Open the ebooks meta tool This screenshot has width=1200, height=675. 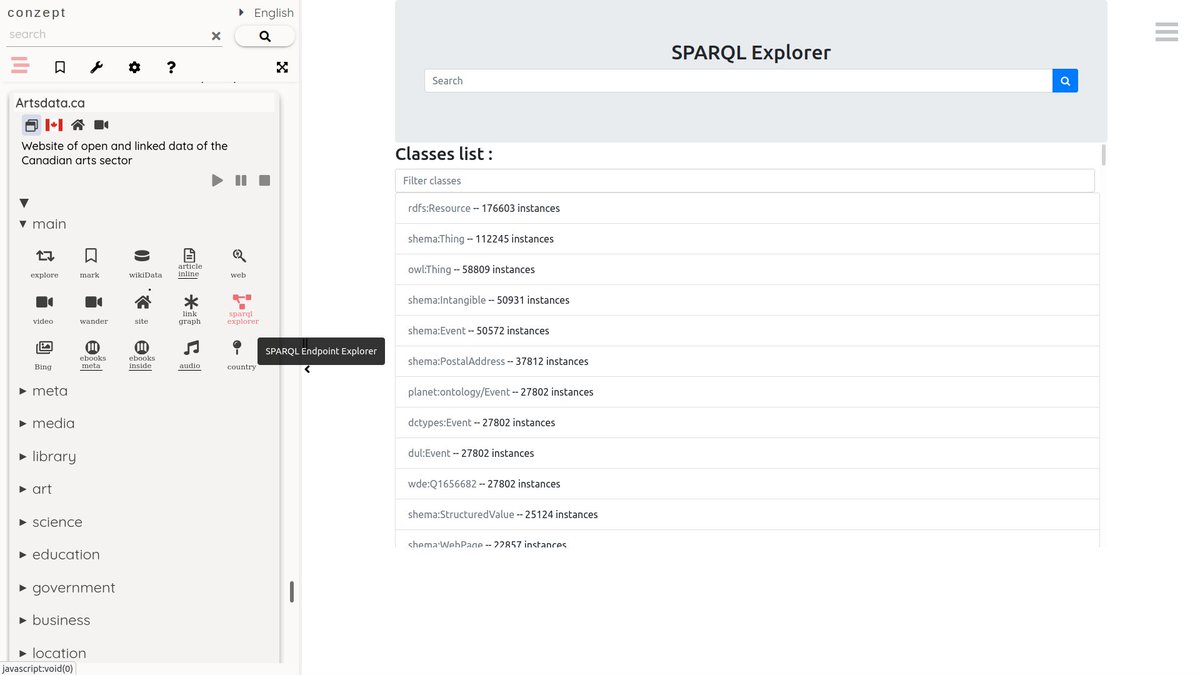click(92, 355)
